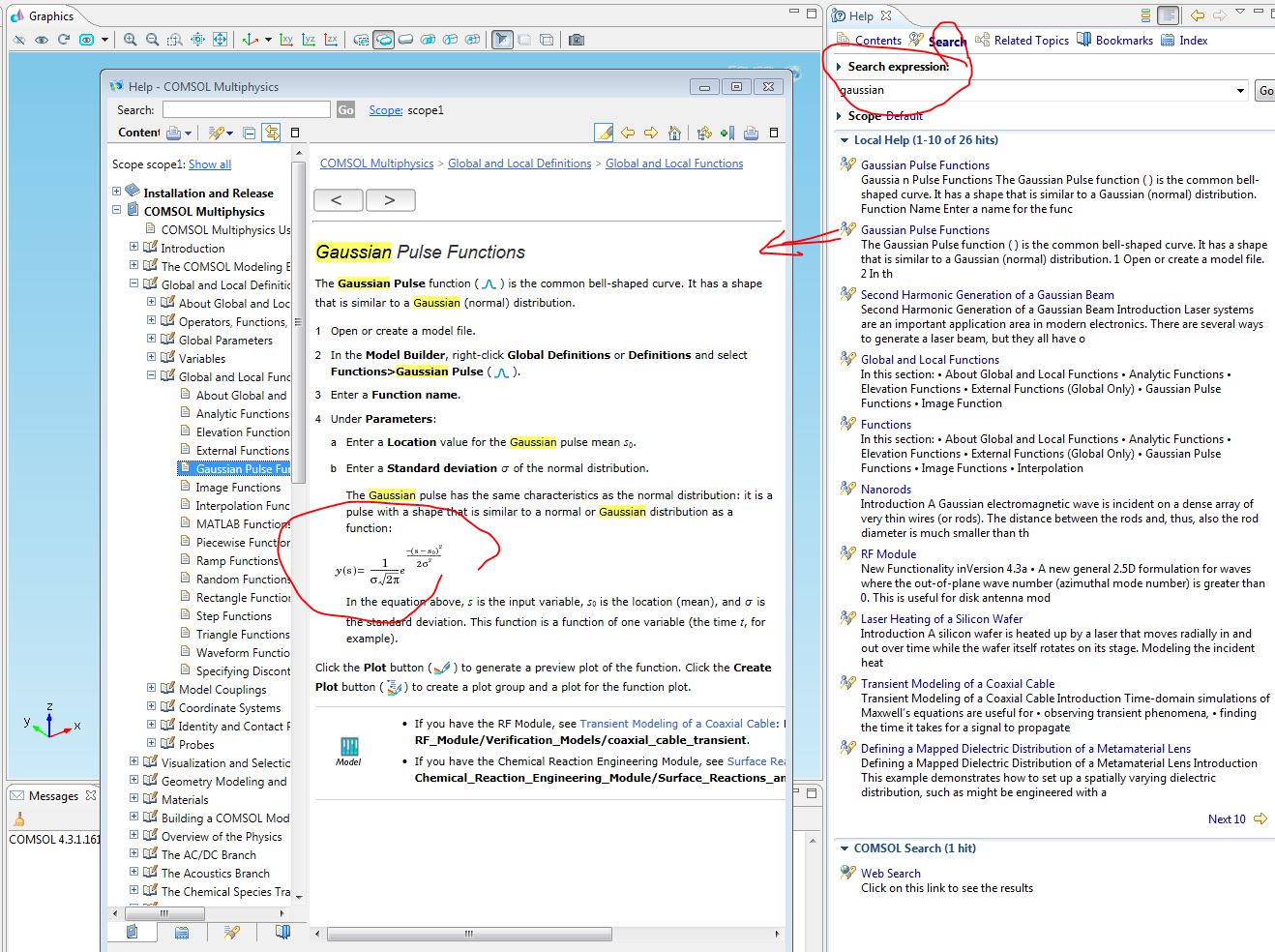Screen dimensions: 1275x952
Task: Toggle the show result descriptions button in Help panel
Action: click(x=1169, y=15)
